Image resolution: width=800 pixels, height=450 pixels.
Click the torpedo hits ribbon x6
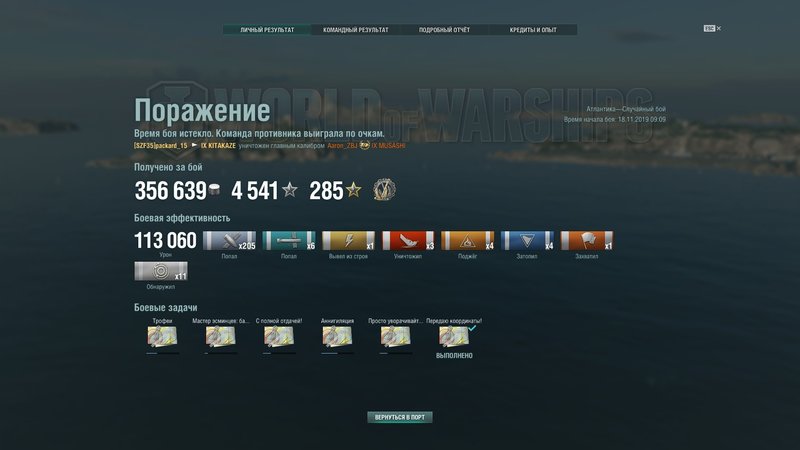pos(289,240)
